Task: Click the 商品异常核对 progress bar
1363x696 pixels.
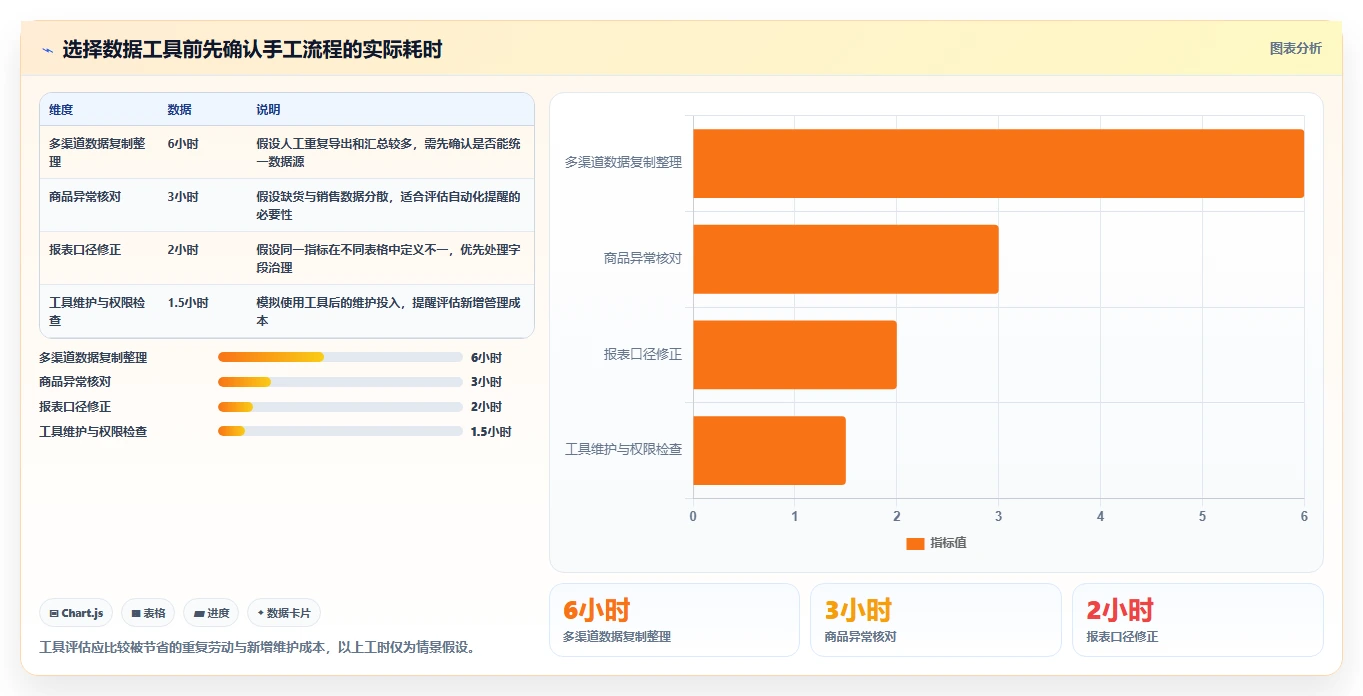Action: 340,382
